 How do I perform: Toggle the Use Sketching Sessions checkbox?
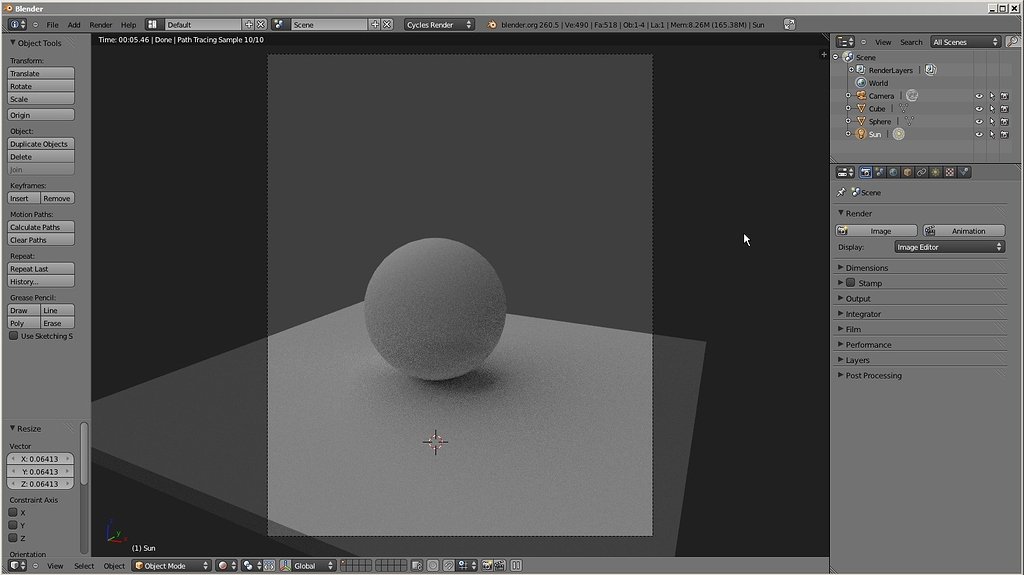coord(13,336)
